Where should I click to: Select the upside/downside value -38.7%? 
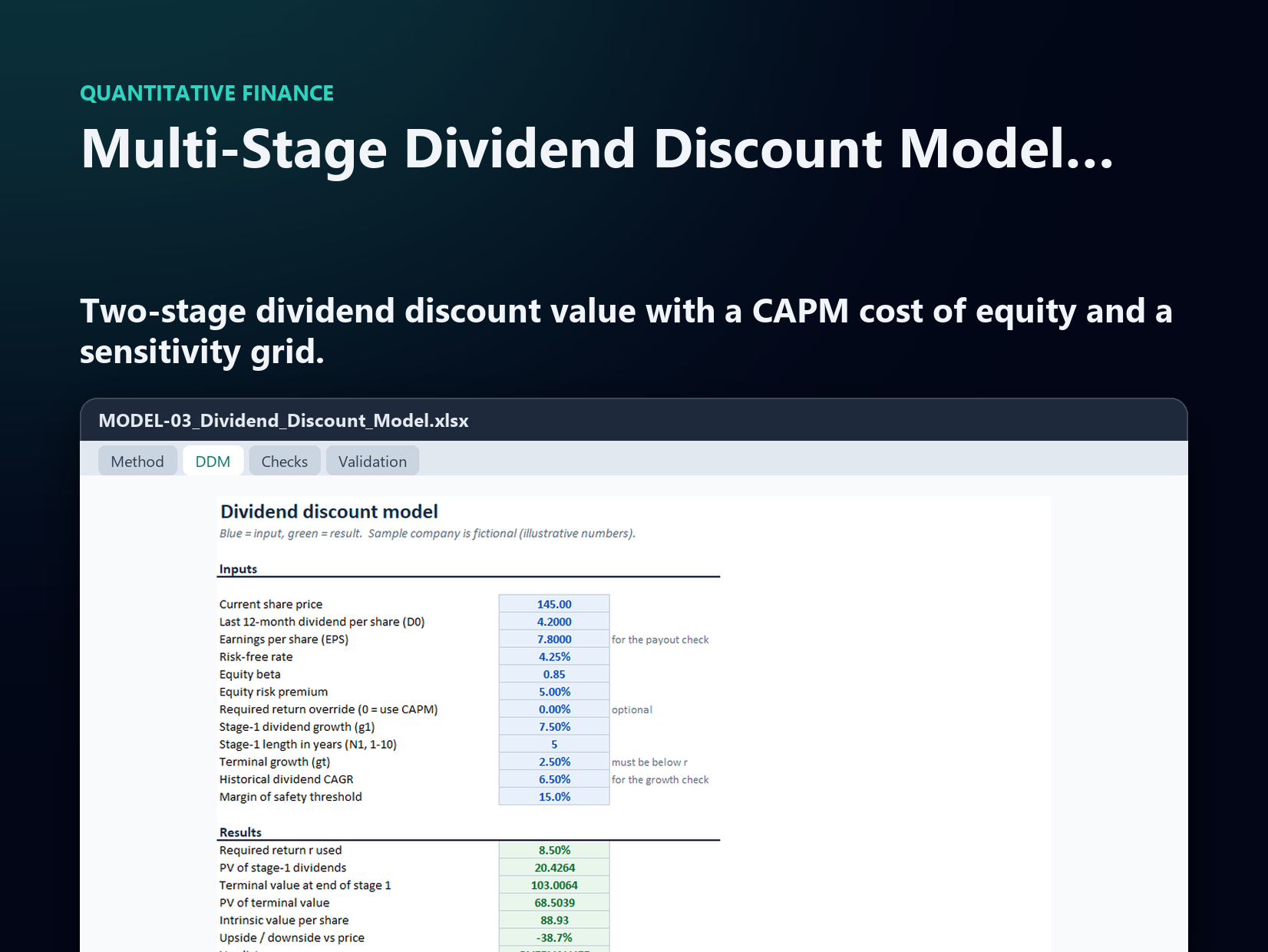554,937
